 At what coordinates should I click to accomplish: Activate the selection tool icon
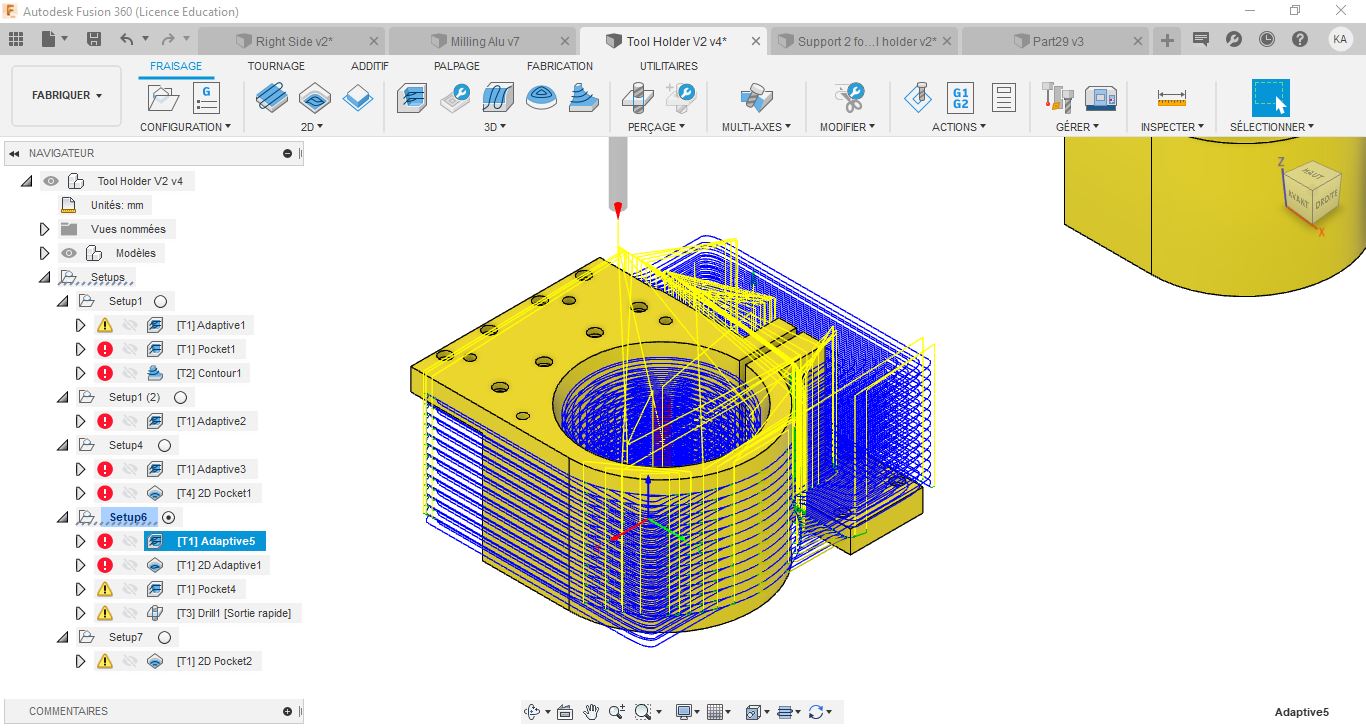point(1271,98)
